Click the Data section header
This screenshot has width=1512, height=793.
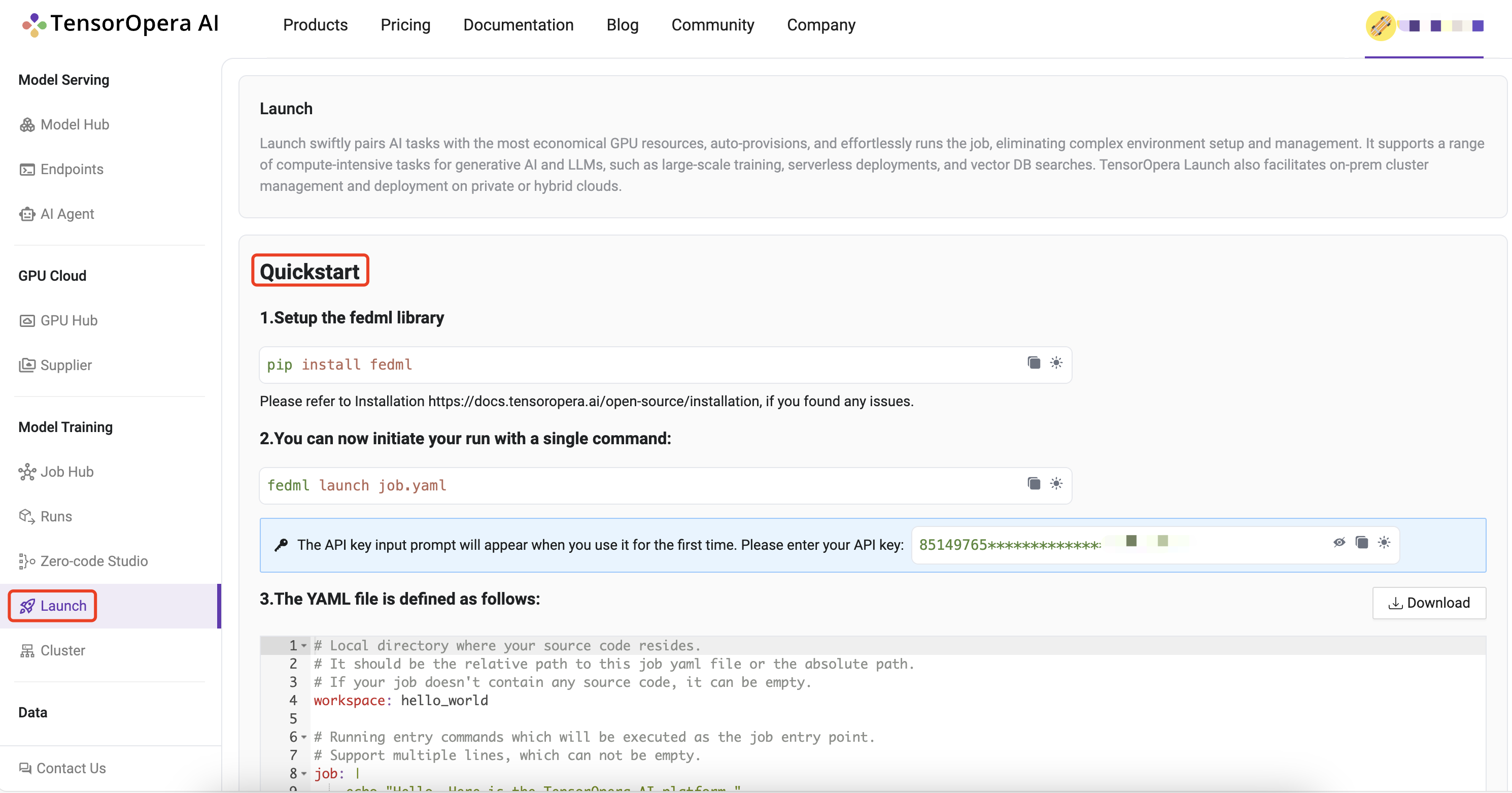pyautogui.click(x=32, y=712)
